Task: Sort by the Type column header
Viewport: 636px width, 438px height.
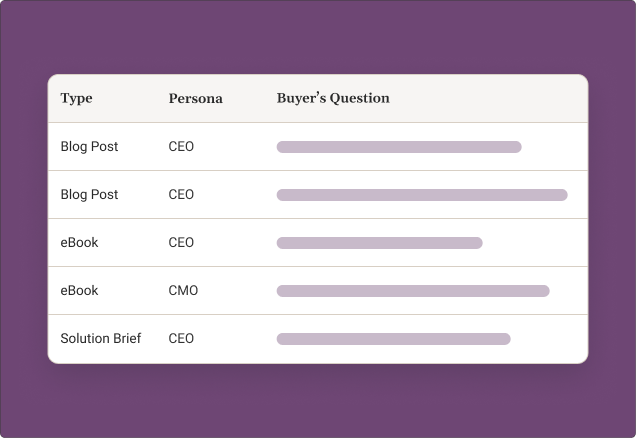Action: (x=76, y=99)
